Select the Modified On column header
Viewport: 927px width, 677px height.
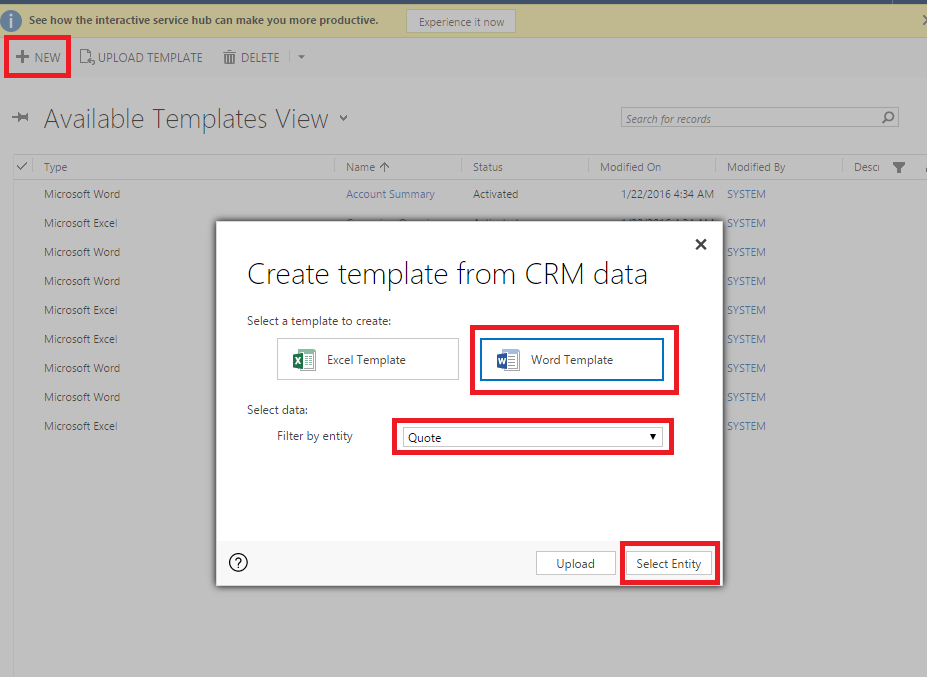coord(632,166)
